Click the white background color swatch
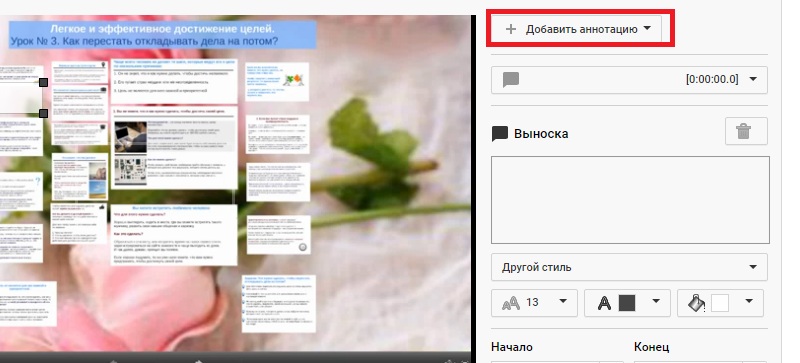 pyautogui.click(x=719, y=303)
